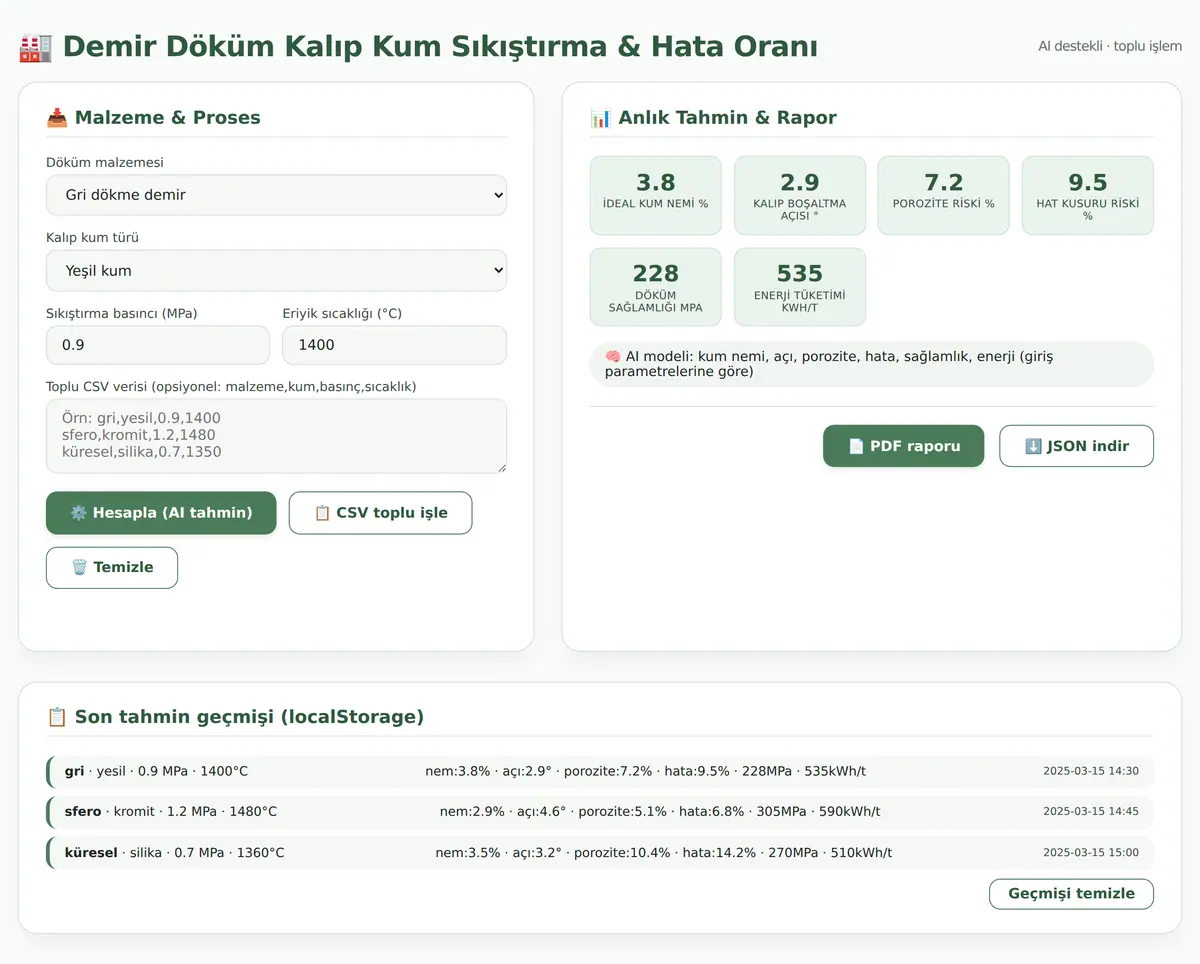Click the Sıkıştırma basıncı input field
Screen dimensions: 1200x964
coord(158,345)
